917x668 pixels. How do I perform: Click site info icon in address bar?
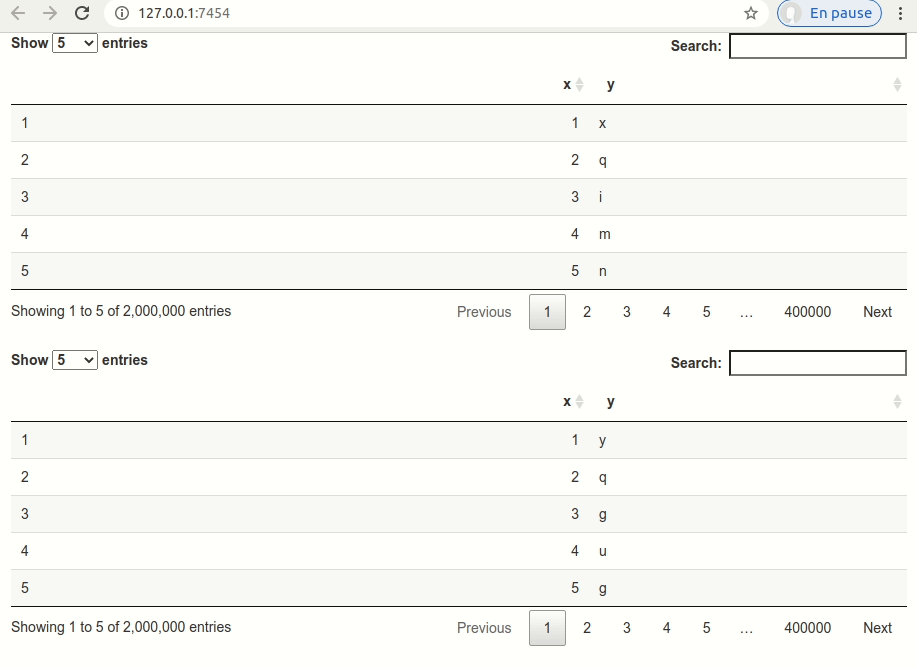(x=121, y=13)
